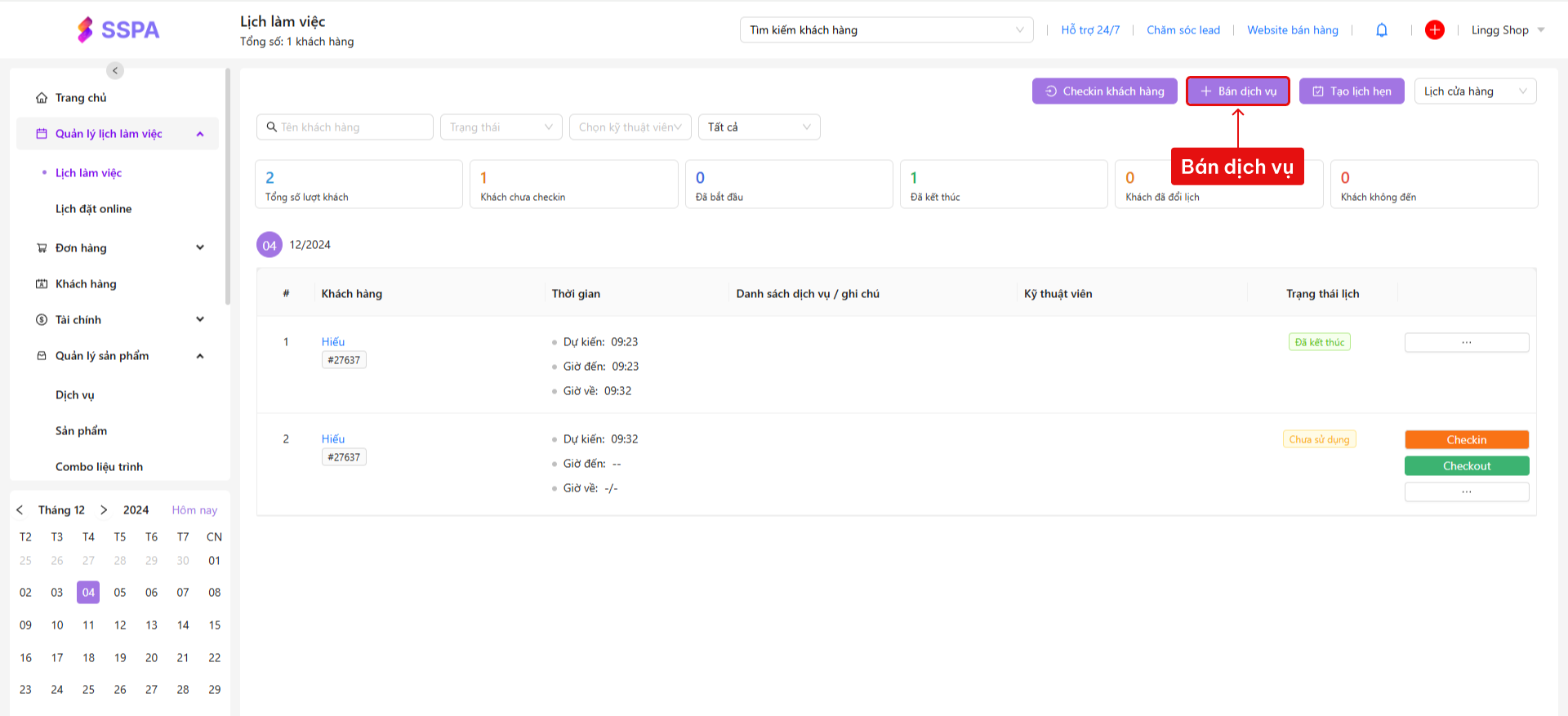Click the SSPA logo

click(x=118, y=30)
